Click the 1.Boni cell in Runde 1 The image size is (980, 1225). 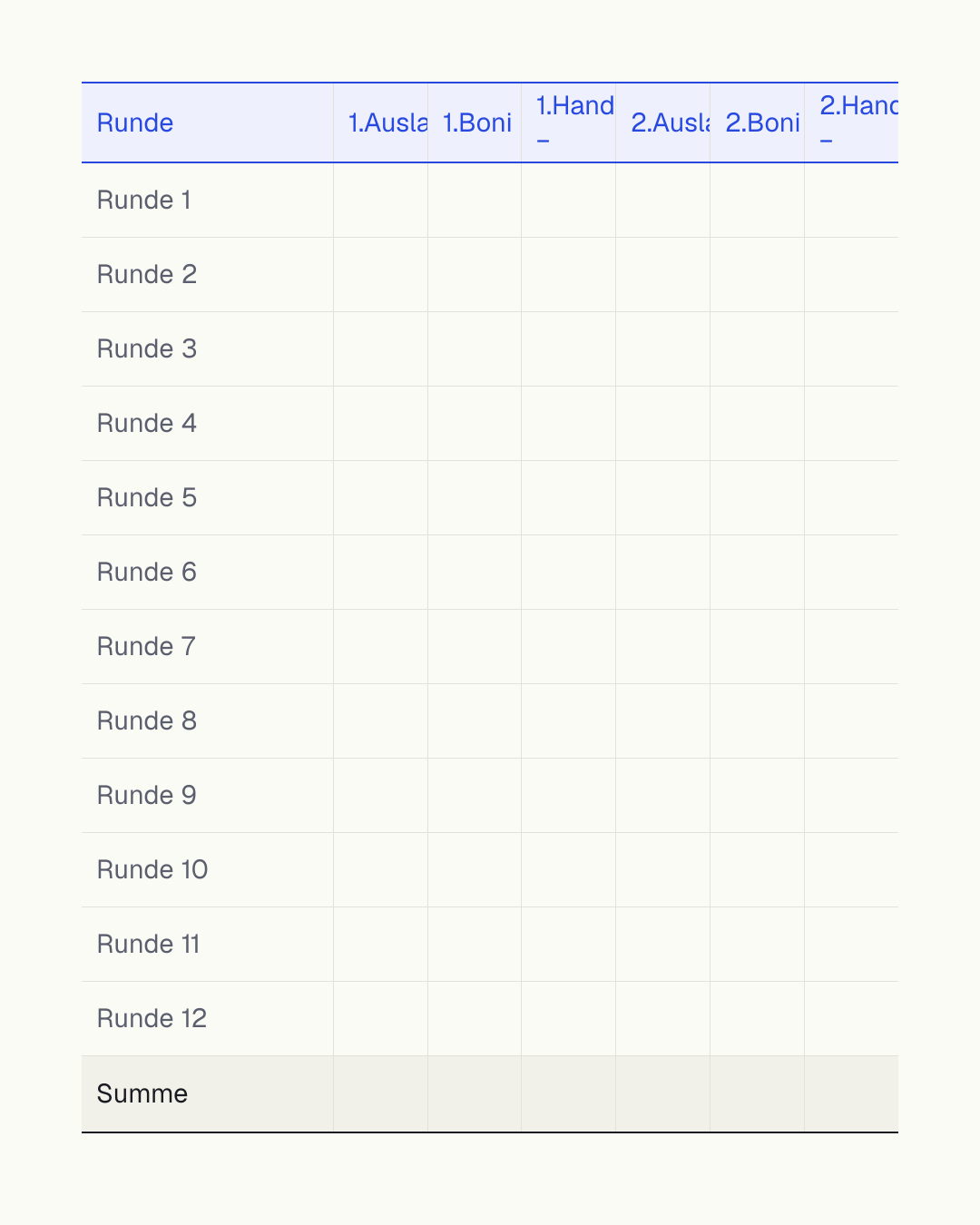pyautogui.click(x=475, y=201)
